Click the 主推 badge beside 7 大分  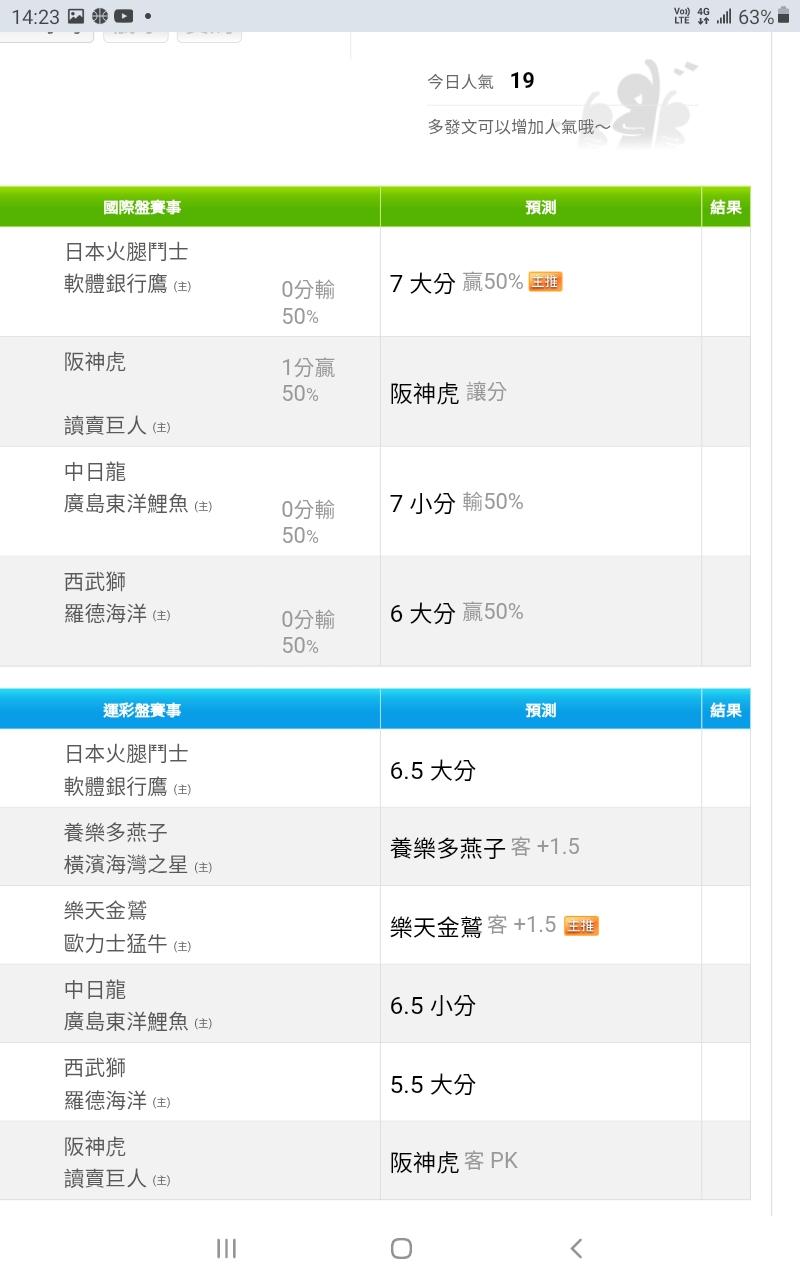pyautogui.click(x=546, y=282)
